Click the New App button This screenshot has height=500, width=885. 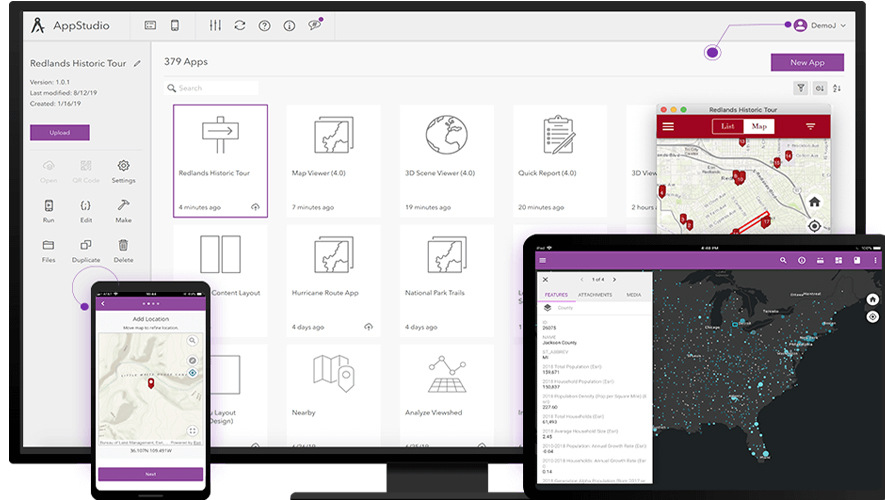pyautogui.click(x=807, y=63)
